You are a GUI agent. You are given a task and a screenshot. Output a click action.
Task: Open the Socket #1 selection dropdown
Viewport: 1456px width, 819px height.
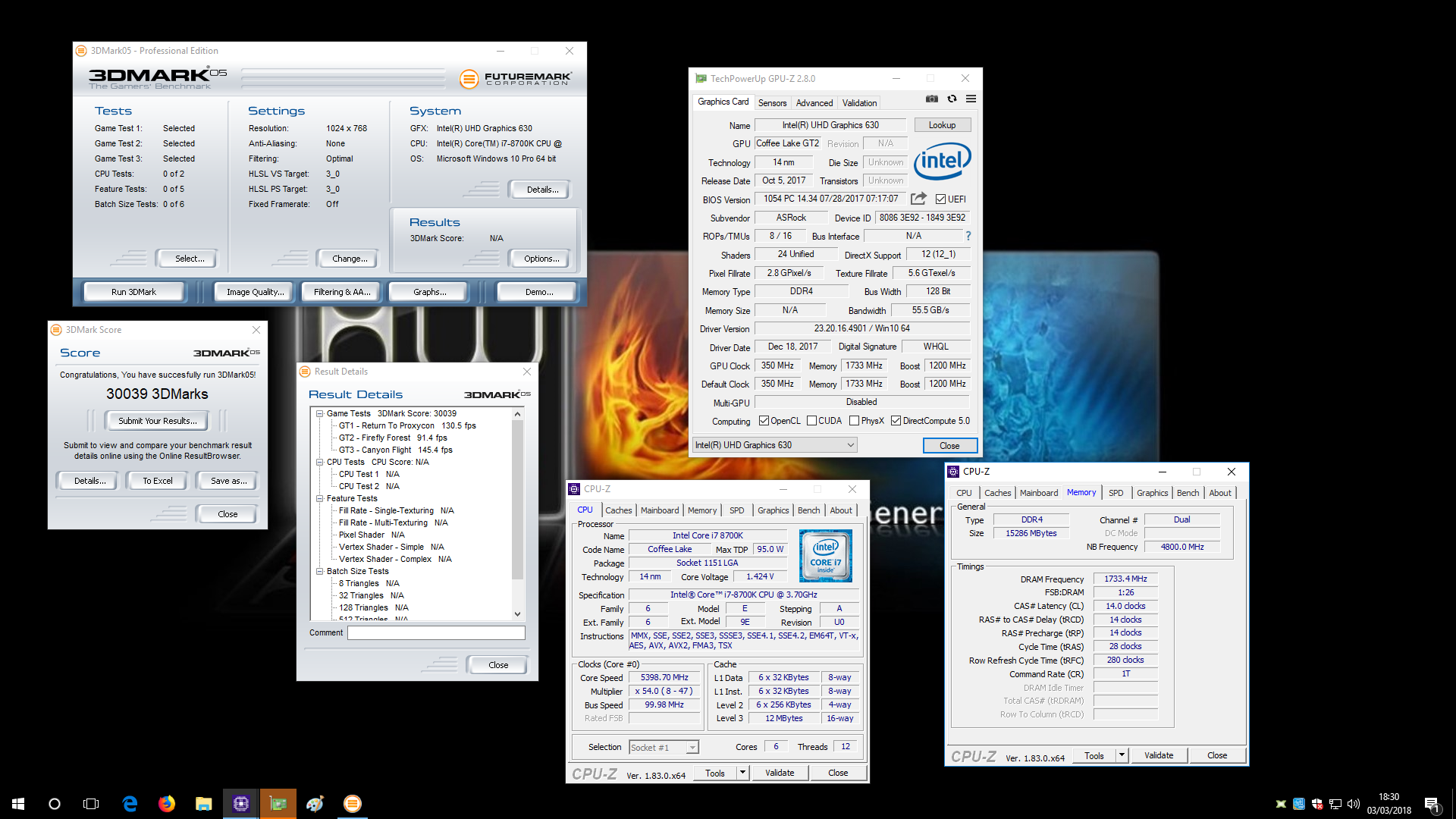(664, 747)
